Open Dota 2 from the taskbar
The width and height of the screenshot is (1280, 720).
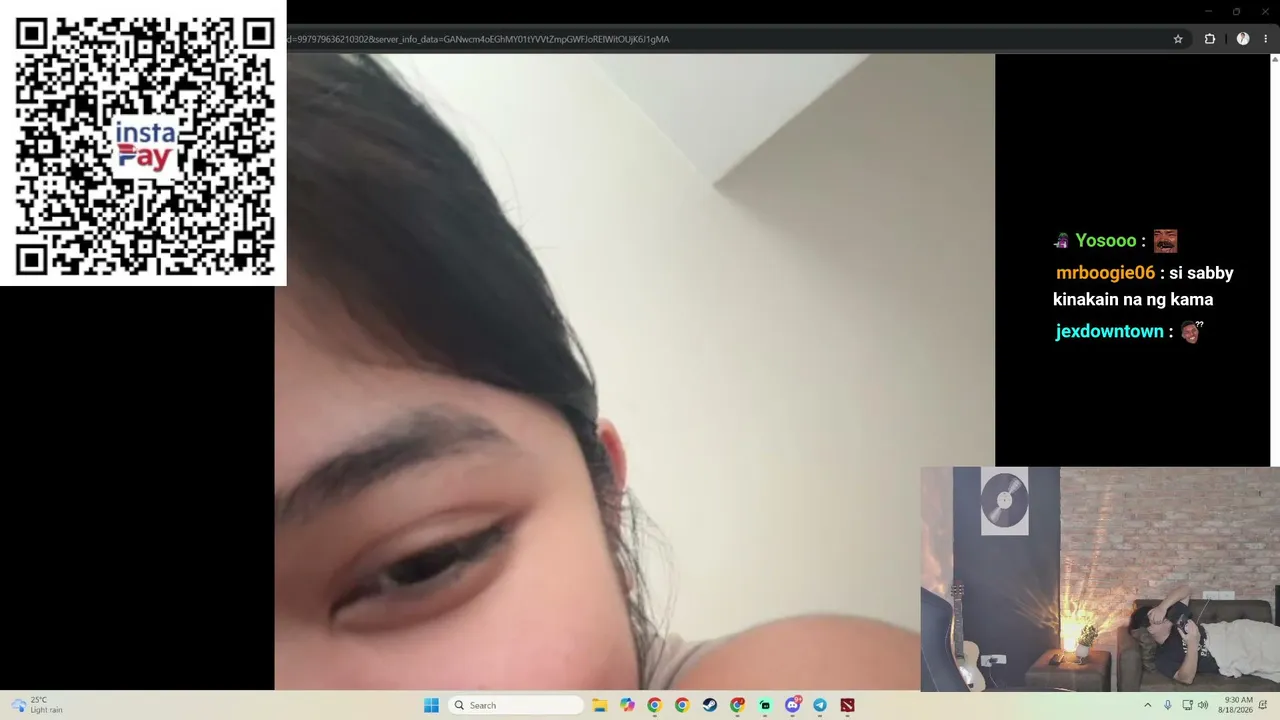848,705
